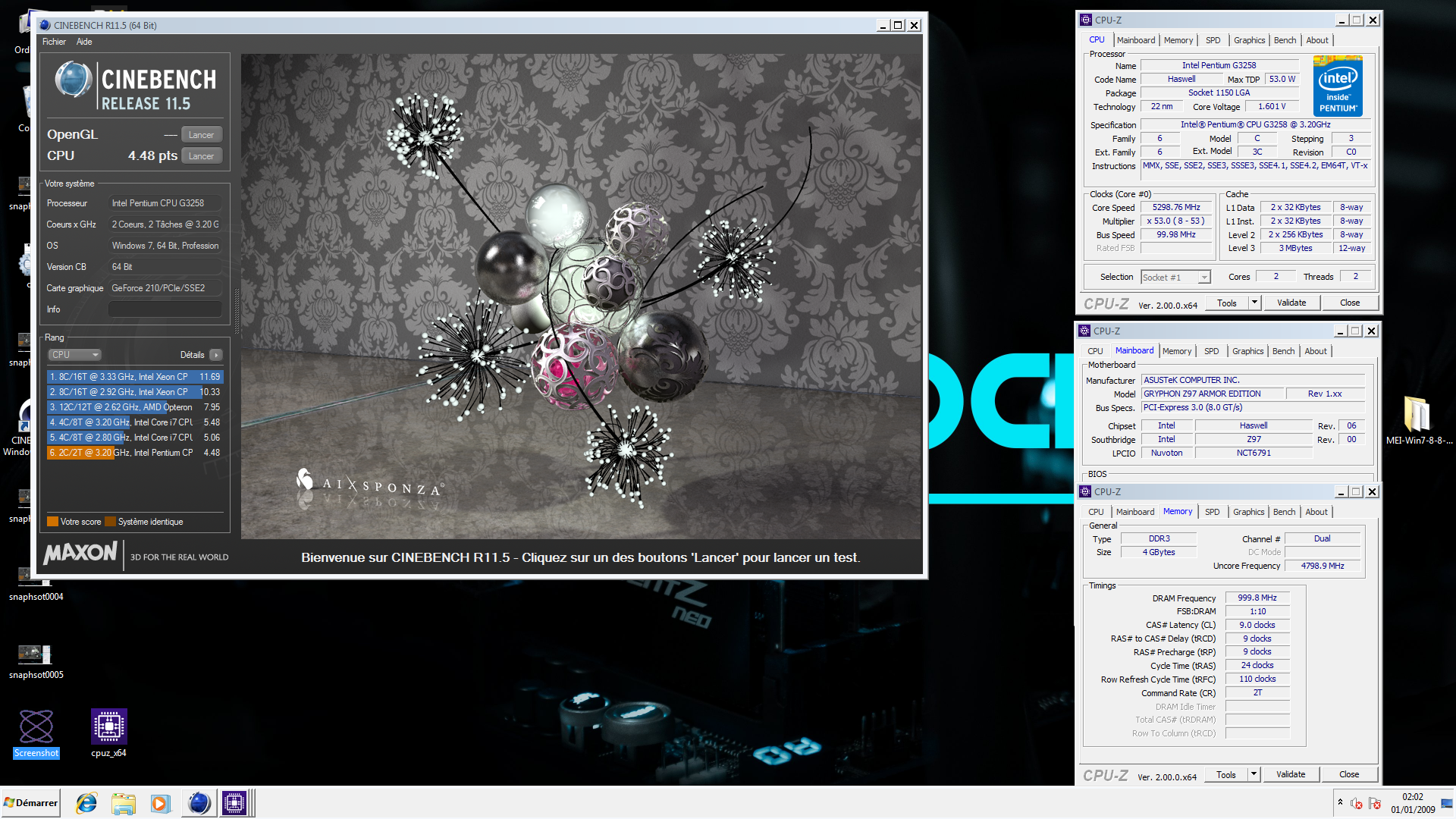
Task: Click Tools in the CPU tab CPU-Z window
Action: [1226, 303]
